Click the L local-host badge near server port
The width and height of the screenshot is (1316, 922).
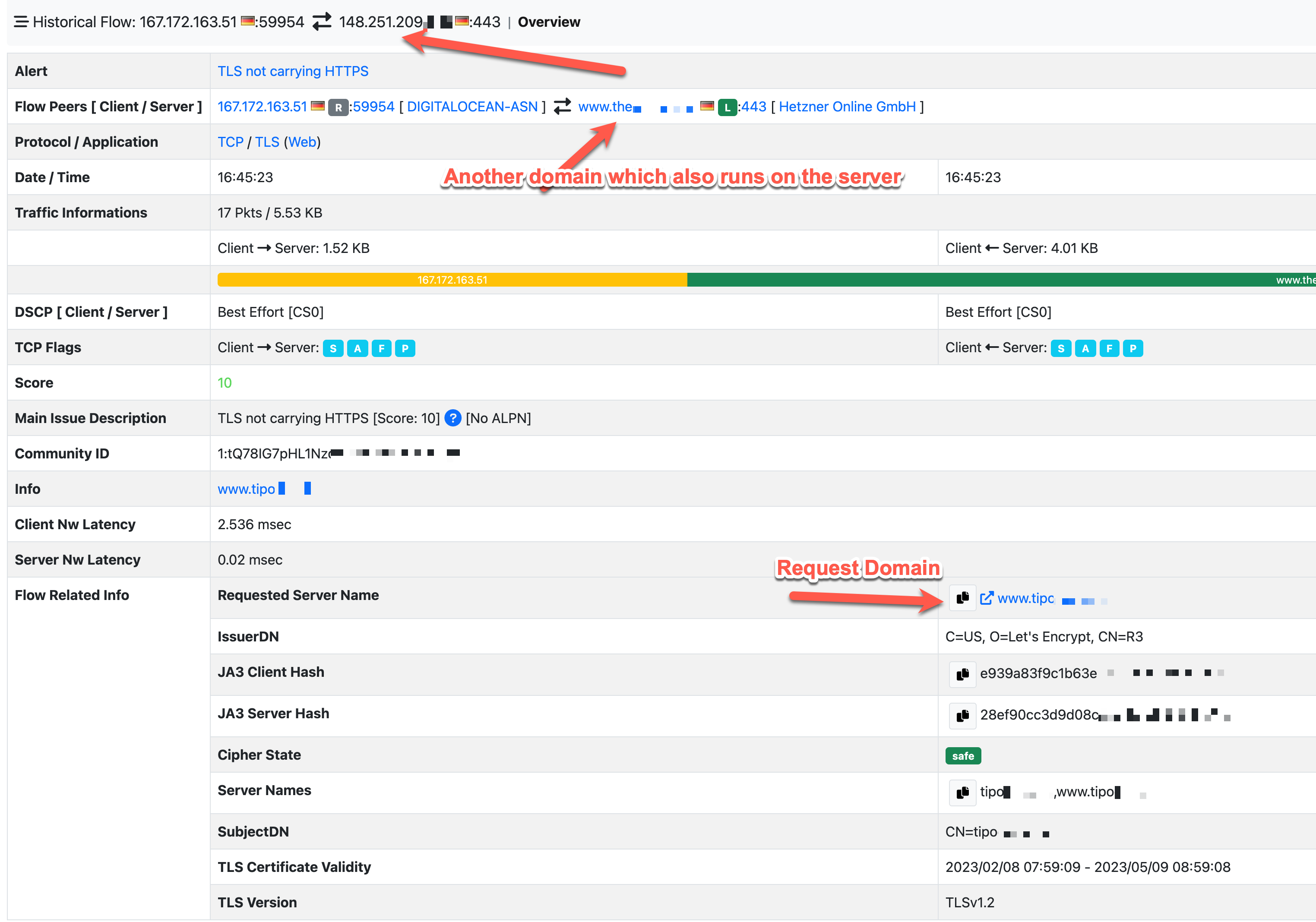(x=727, y=107)
